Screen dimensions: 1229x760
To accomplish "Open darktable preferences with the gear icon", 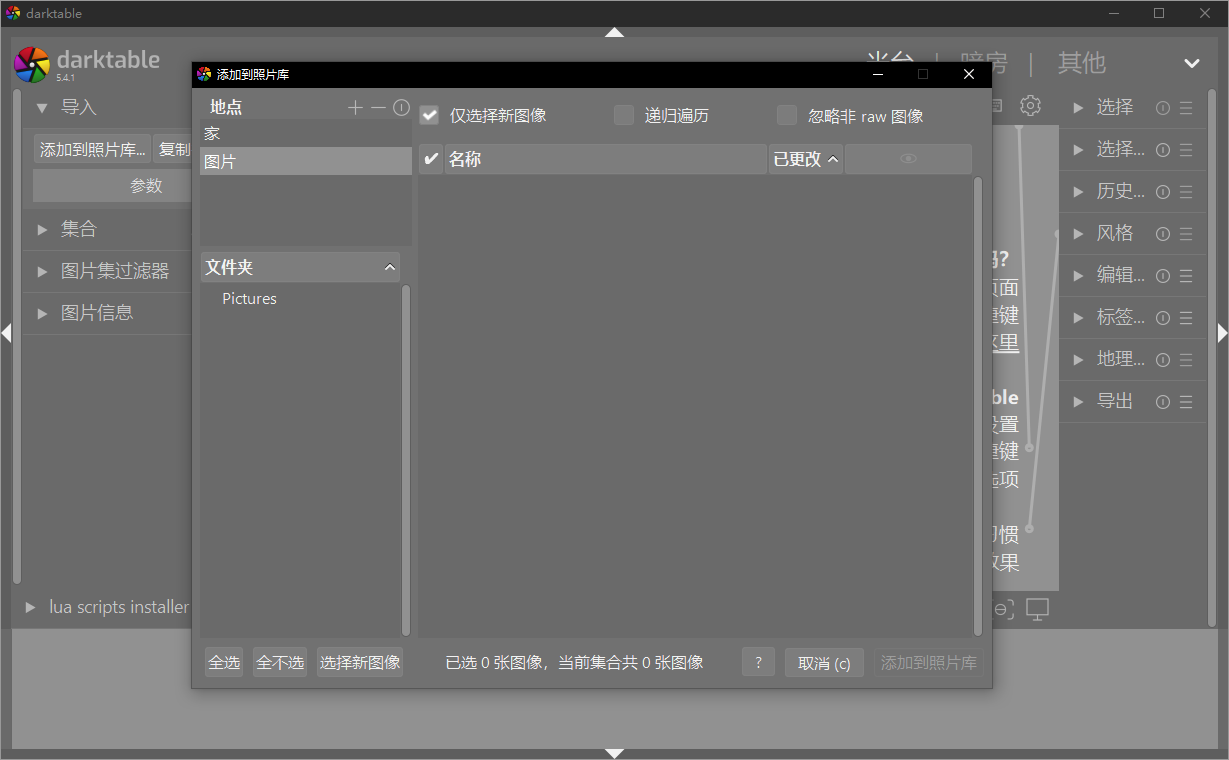I will (1031, 105).
